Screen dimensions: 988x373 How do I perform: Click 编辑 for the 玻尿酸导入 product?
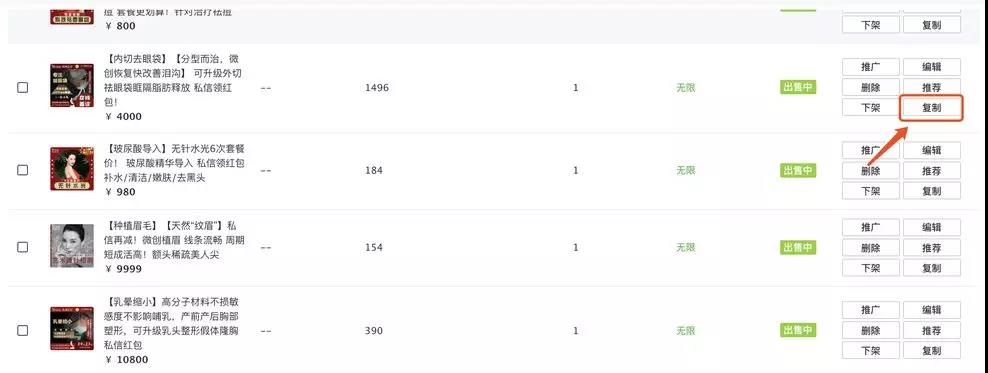pos(931,151)
